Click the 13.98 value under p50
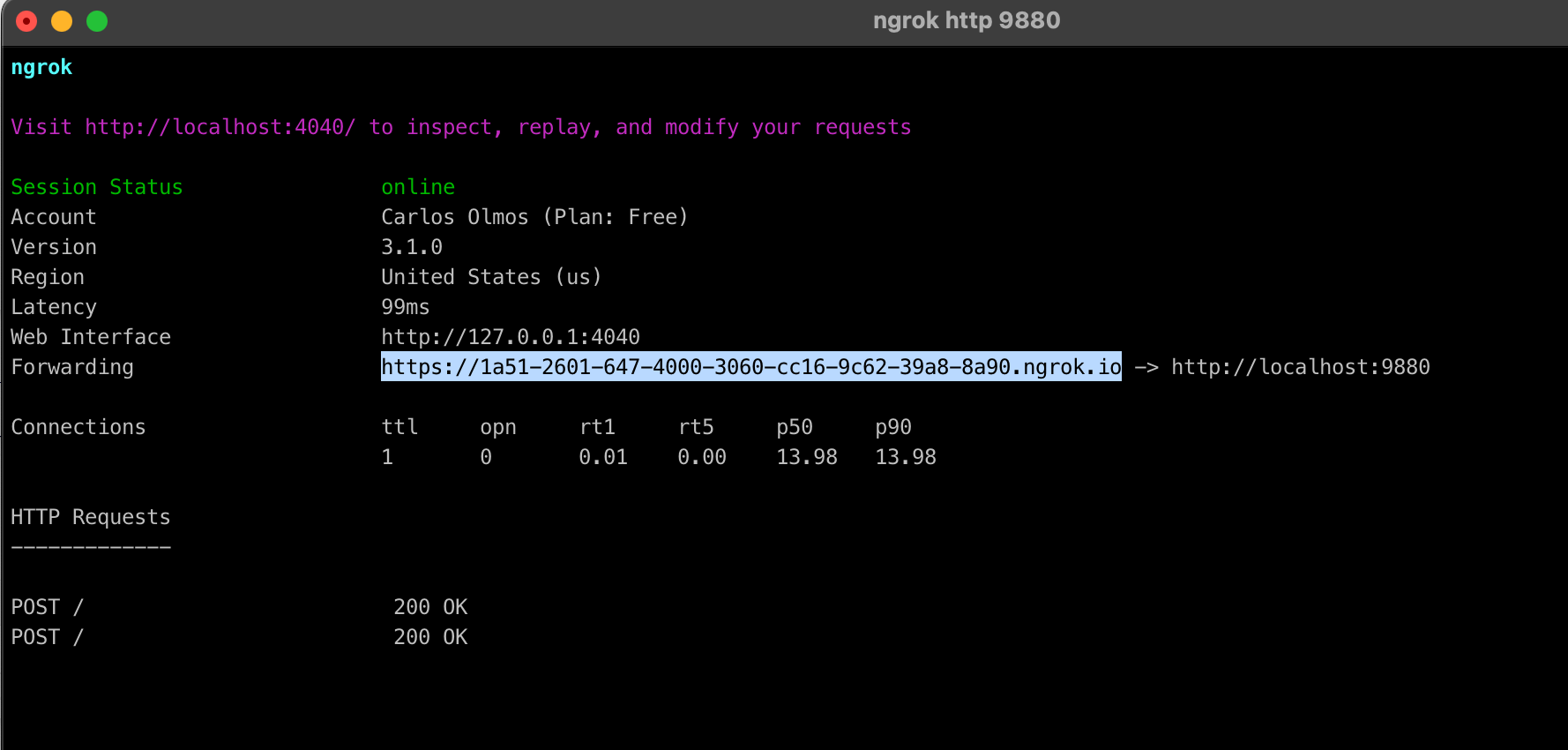 (x=806, y=457)
